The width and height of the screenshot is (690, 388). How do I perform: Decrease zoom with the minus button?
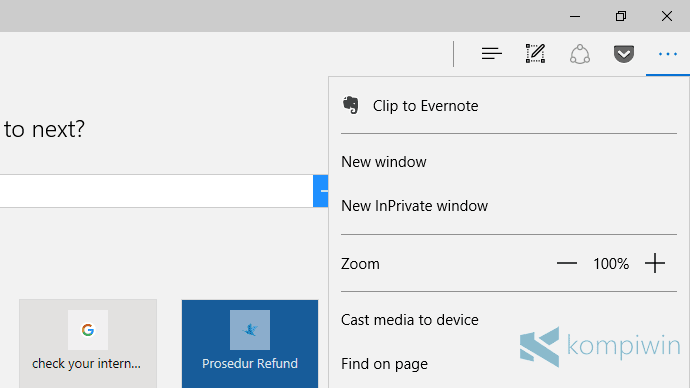[x=567, y=264]
